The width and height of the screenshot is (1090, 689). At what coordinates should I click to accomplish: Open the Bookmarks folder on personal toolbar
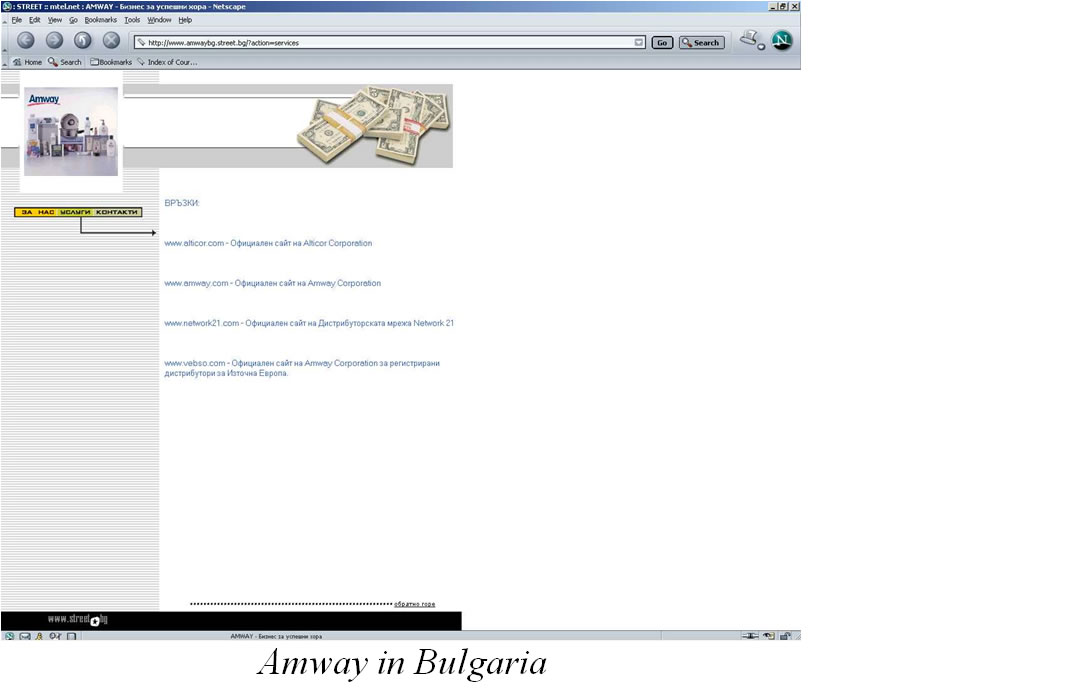point(111,62)
